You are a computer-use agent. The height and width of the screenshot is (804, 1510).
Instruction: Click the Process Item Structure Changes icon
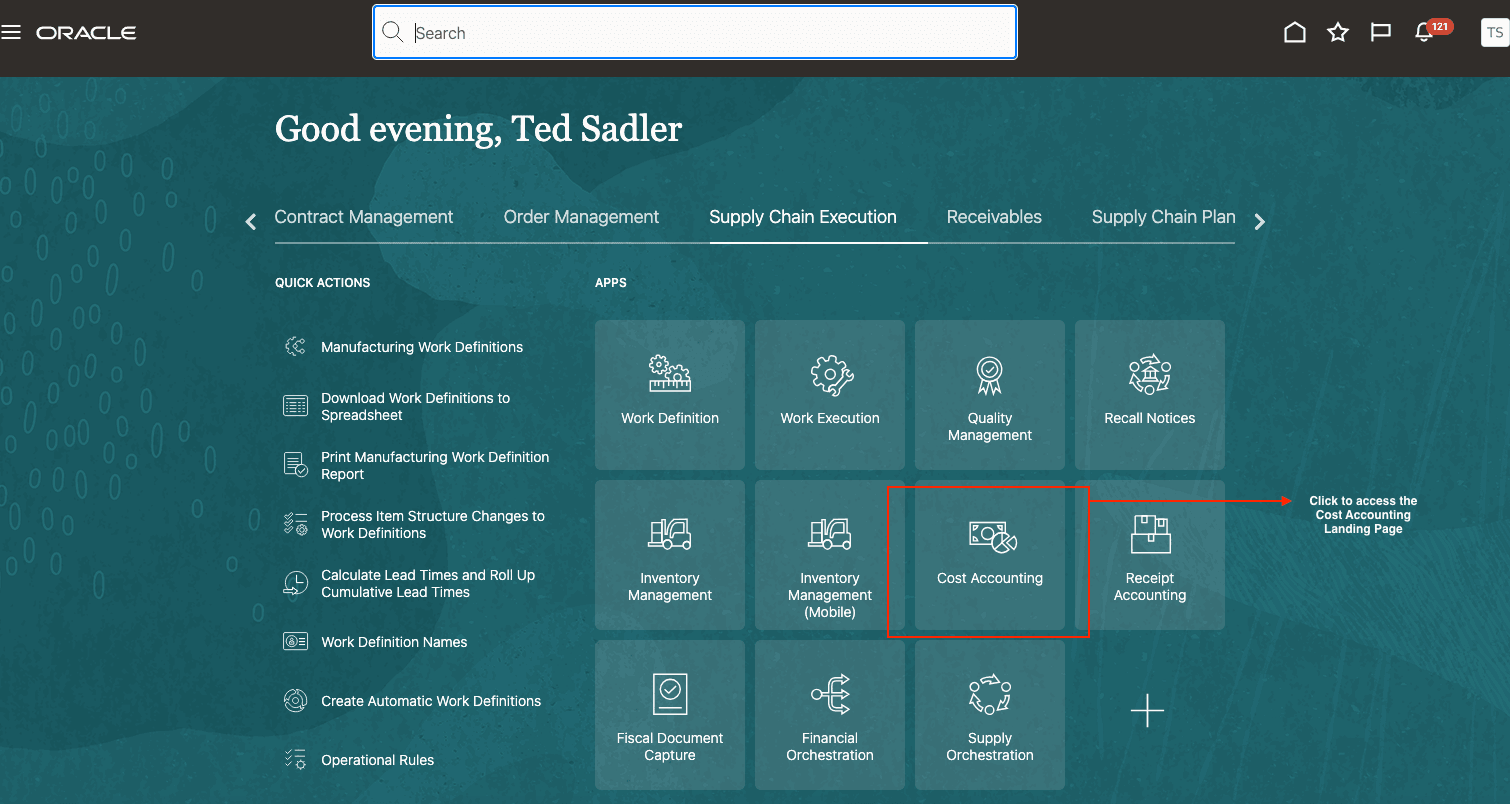click(295, 524)
